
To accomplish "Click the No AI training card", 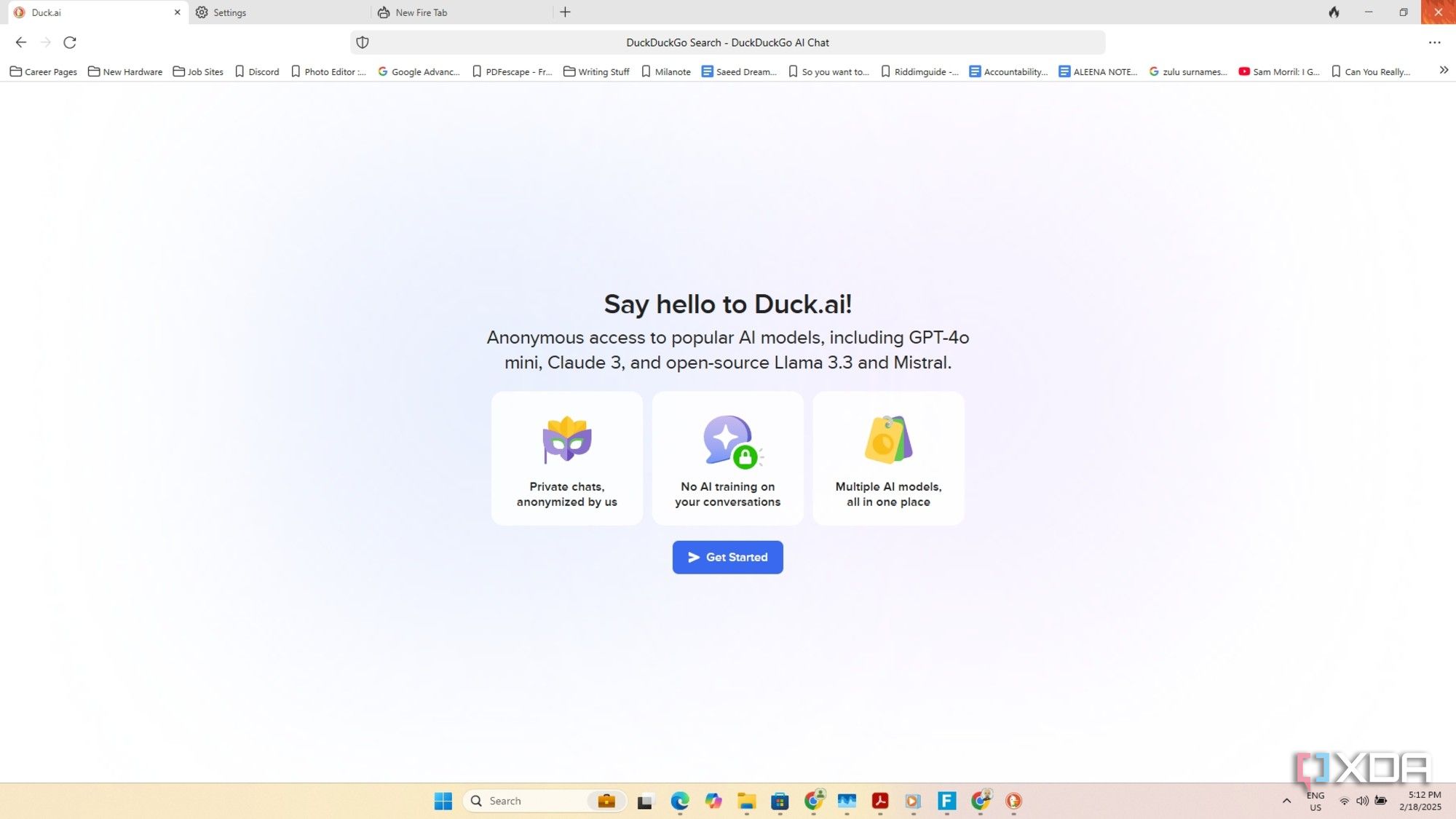I will pos(727,458).
